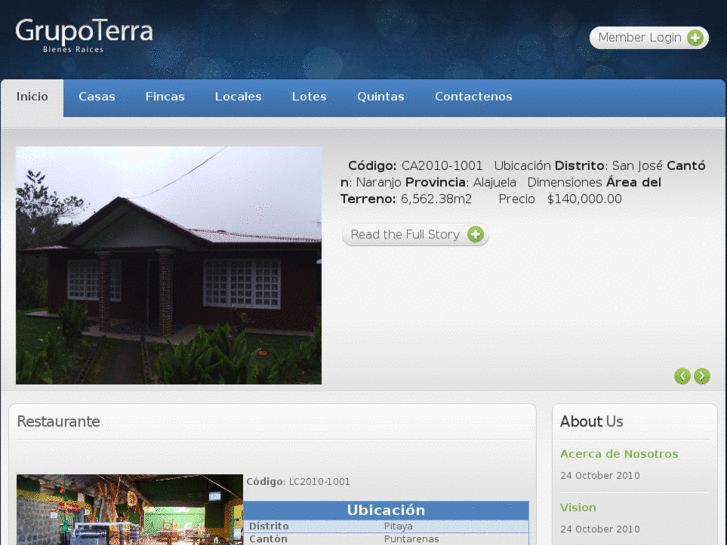Open the Fincas menu item
The width and height of the screenshot is (727, 545).
coord(165,96)
